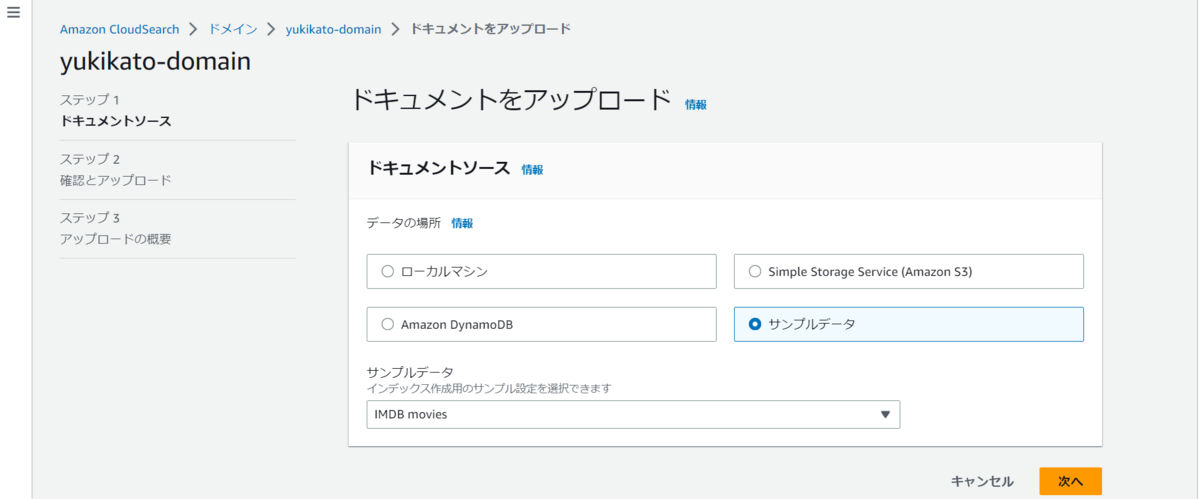
Task: Open 情報 link next to データの場所
Action: click(x=462, y=223)
